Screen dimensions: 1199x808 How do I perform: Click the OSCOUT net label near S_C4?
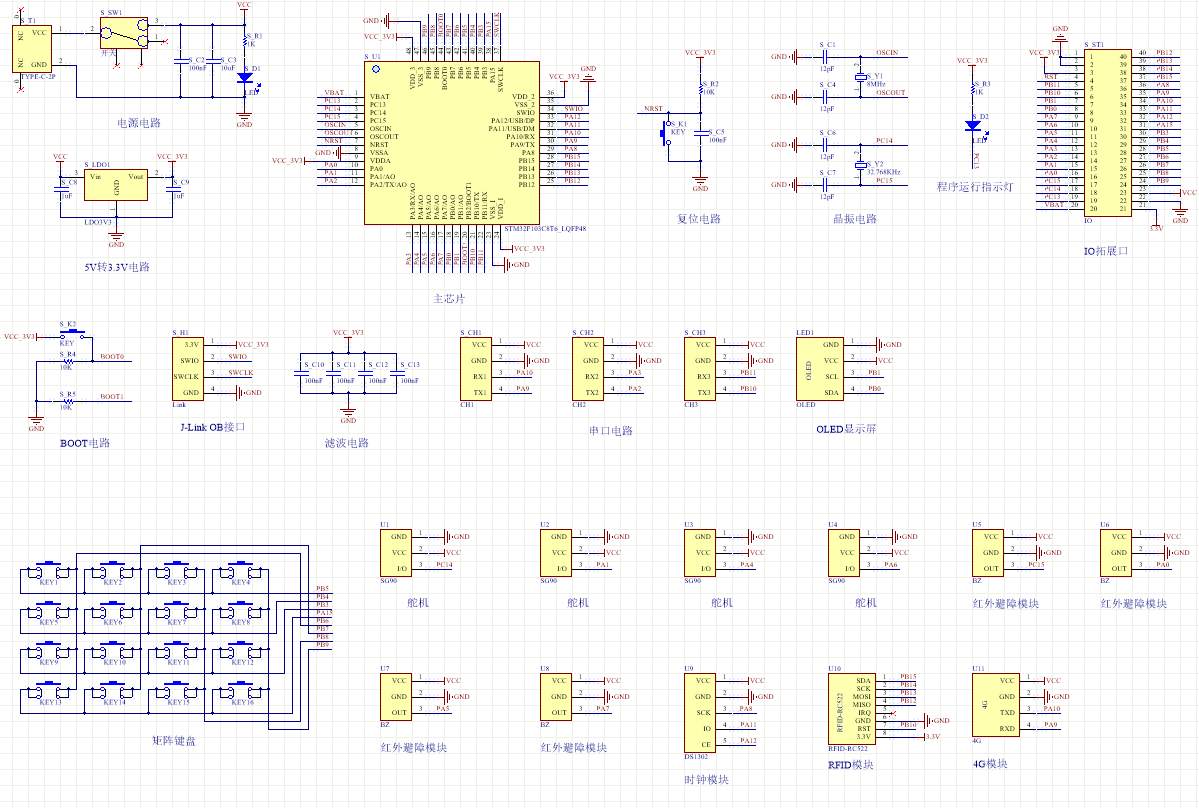click(x=891, y=92)
